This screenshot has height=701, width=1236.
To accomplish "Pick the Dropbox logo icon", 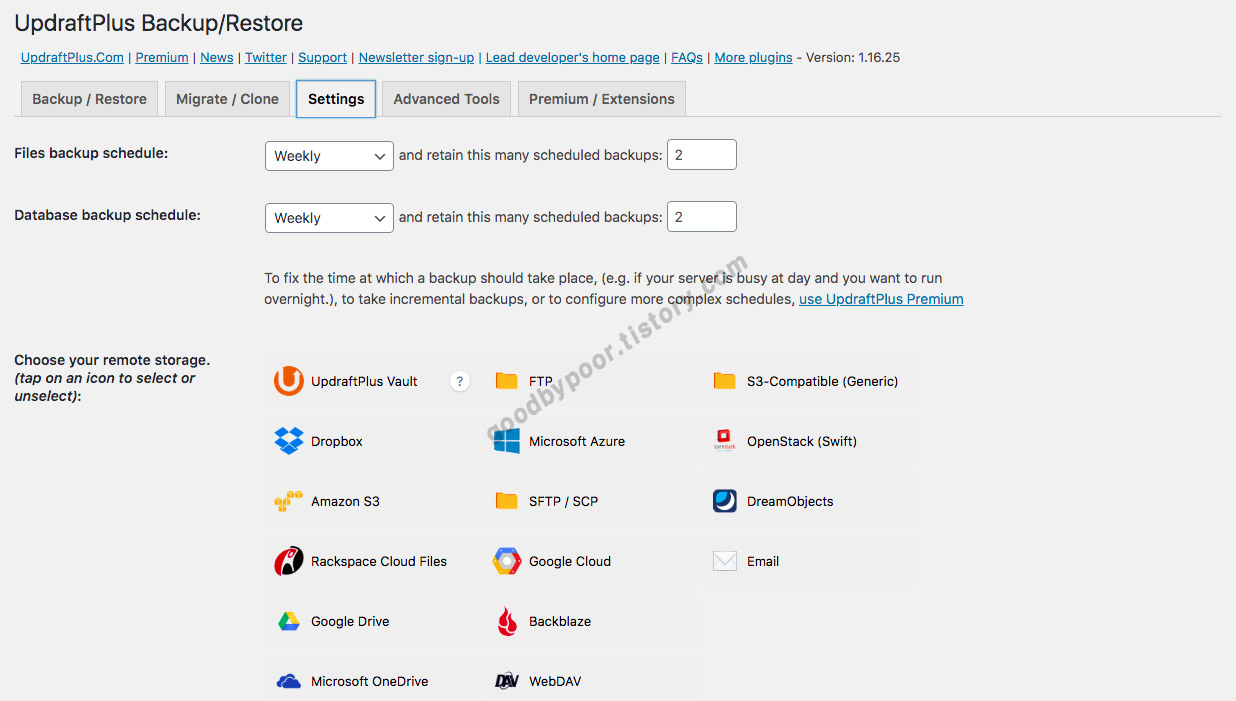I will 289,441.
